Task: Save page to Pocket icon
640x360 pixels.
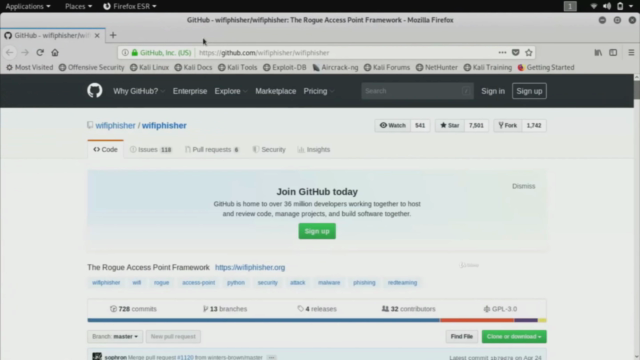Action: 516,53
